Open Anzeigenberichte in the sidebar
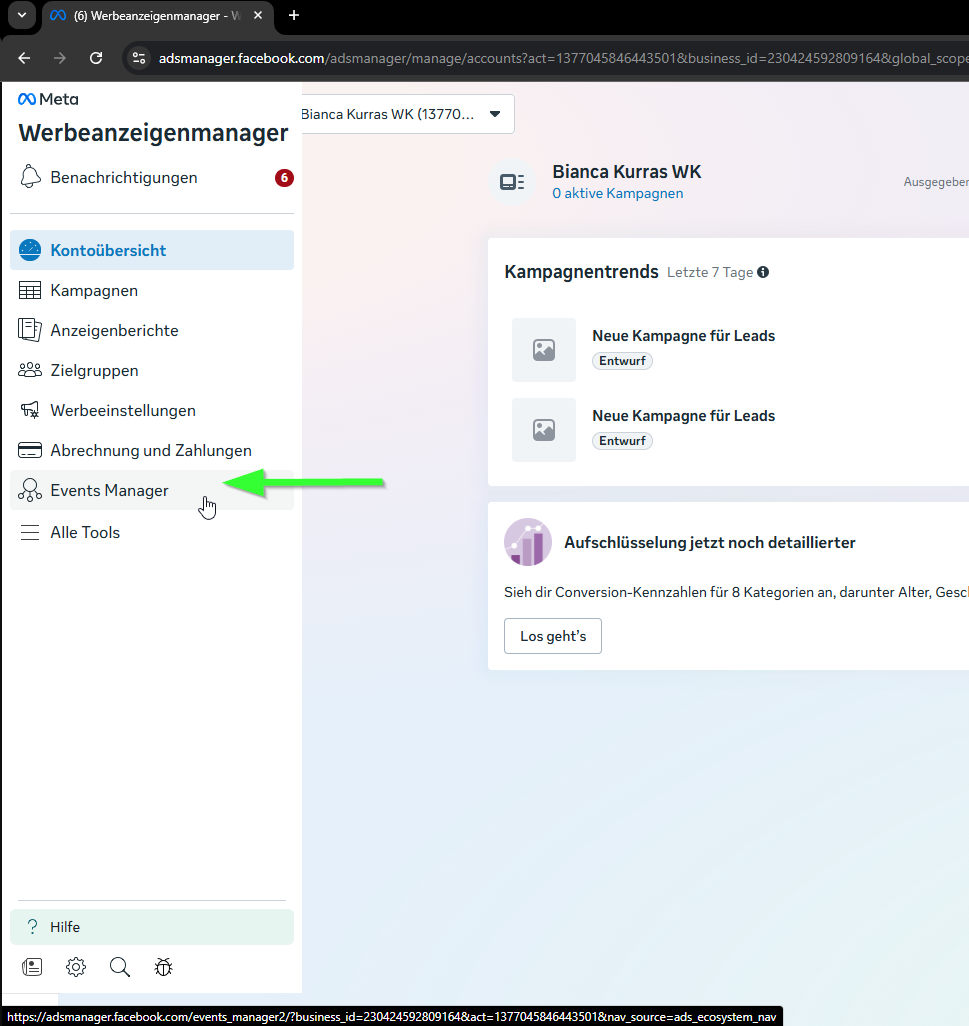The image size is (969, 1026). pyautogui.click(x=152, y=330)
